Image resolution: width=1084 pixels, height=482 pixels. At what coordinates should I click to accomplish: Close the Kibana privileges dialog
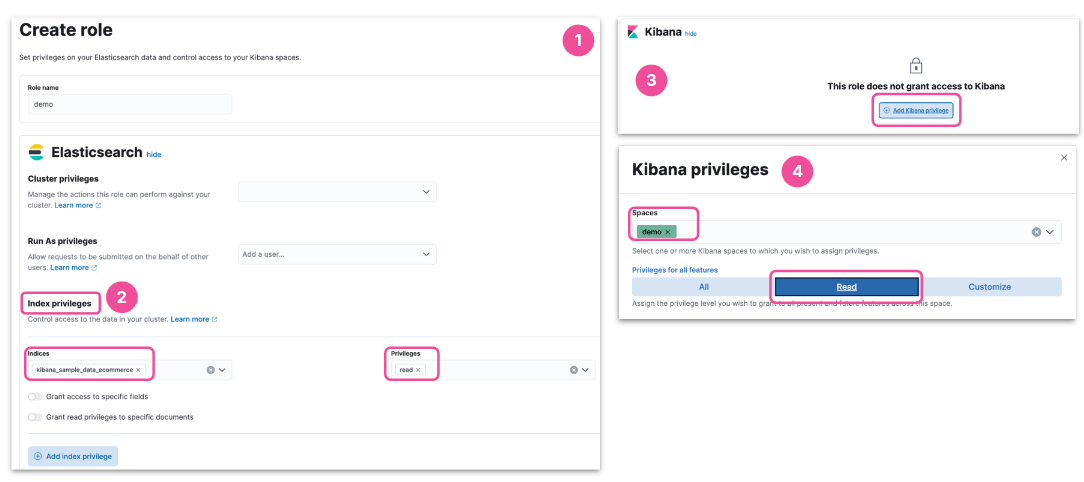(1063, 157)
